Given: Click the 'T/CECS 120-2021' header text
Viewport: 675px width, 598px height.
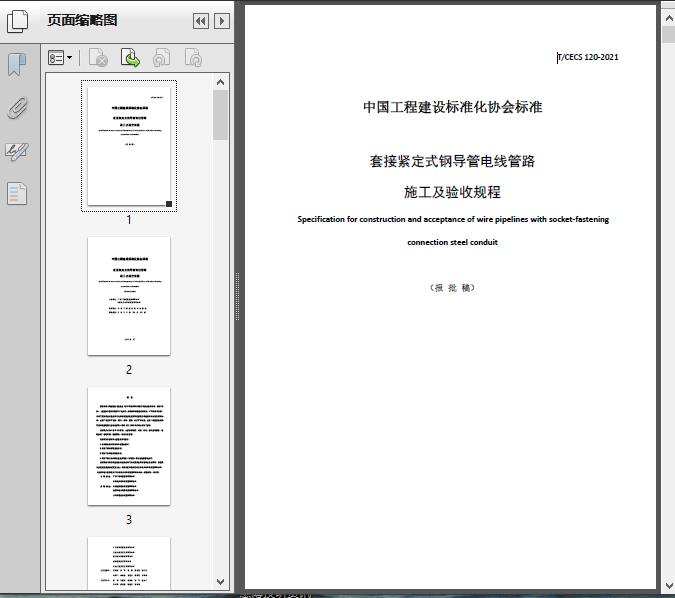Looking at the screenshot, I should click(588, 57).
